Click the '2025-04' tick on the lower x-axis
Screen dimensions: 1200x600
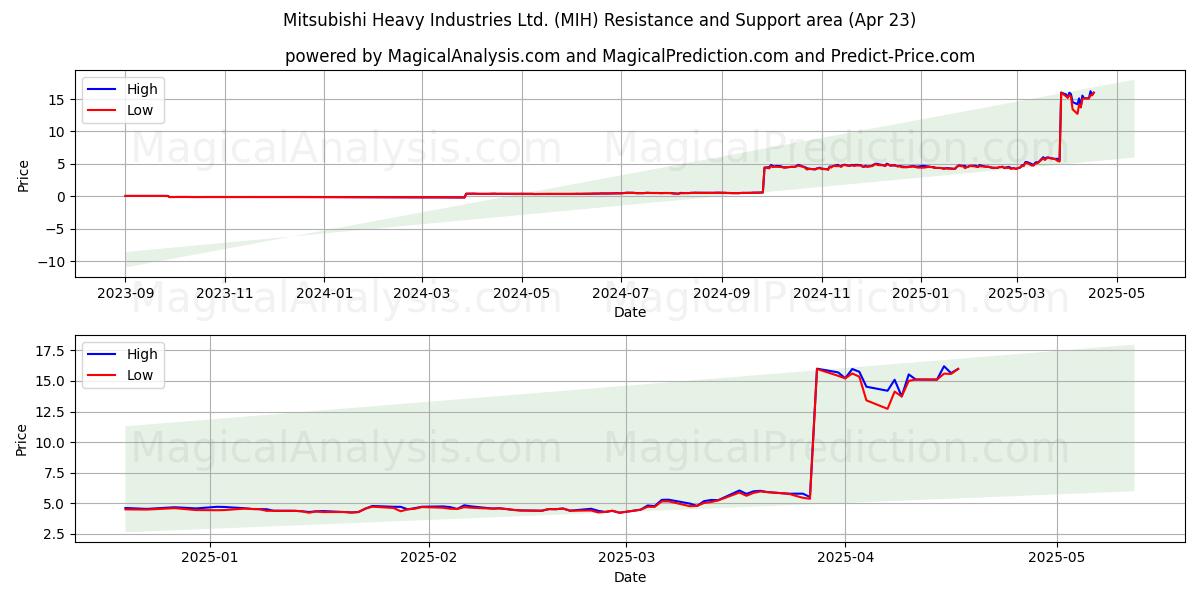pos(845,558)
